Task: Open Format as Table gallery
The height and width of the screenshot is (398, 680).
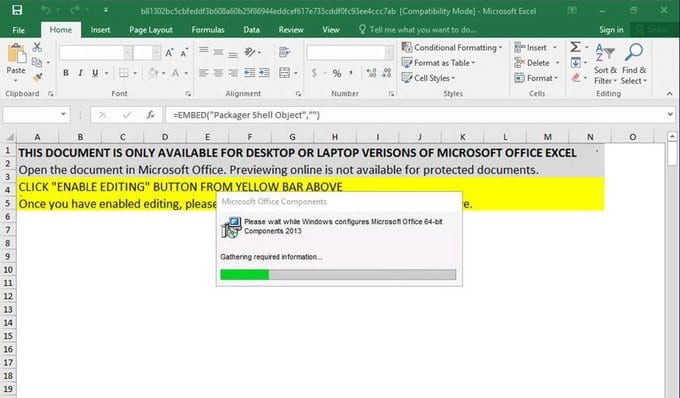Action: tap(438, 63)
